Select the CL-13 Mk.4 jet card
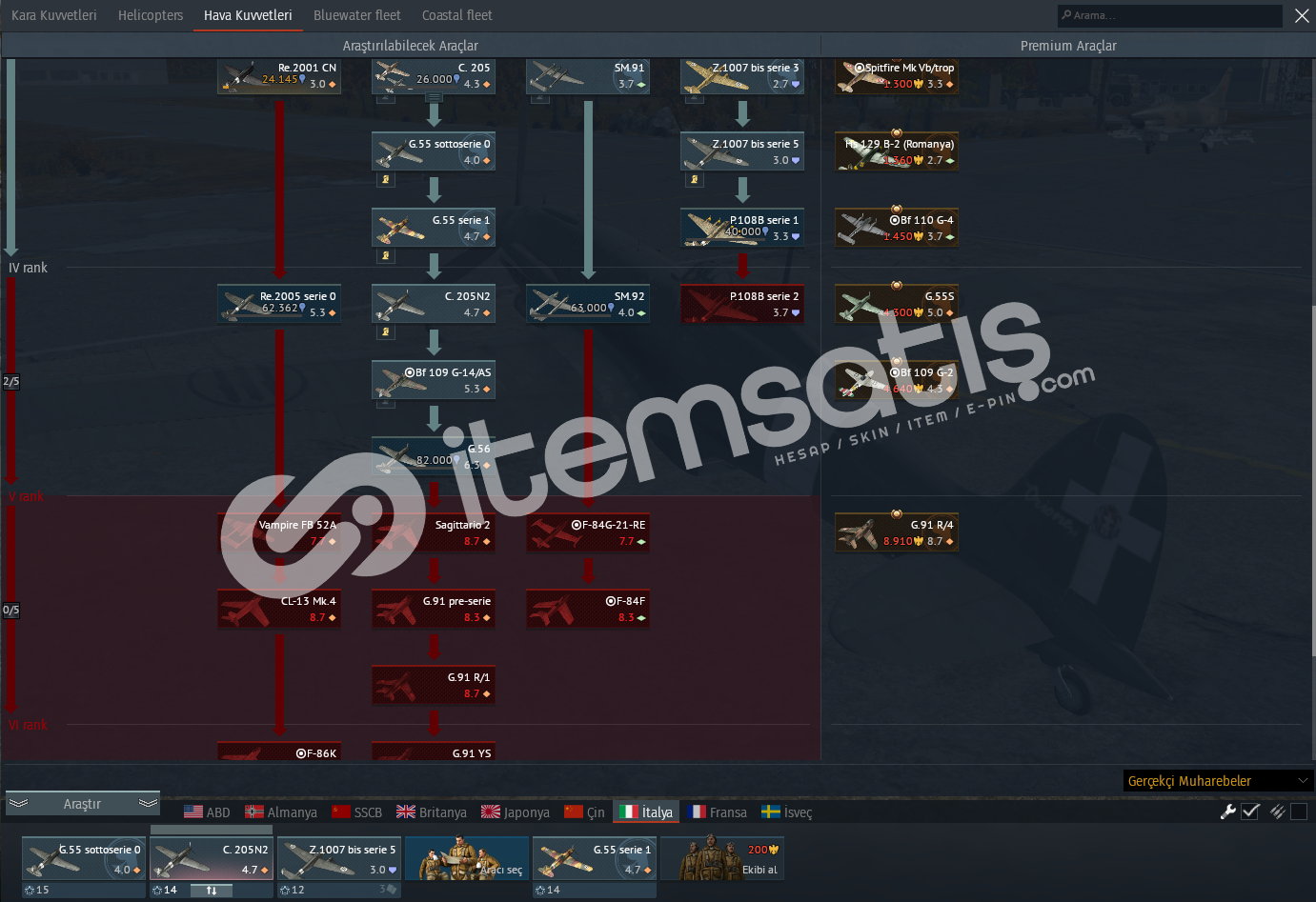1316x902 pixels. point(279,610)
